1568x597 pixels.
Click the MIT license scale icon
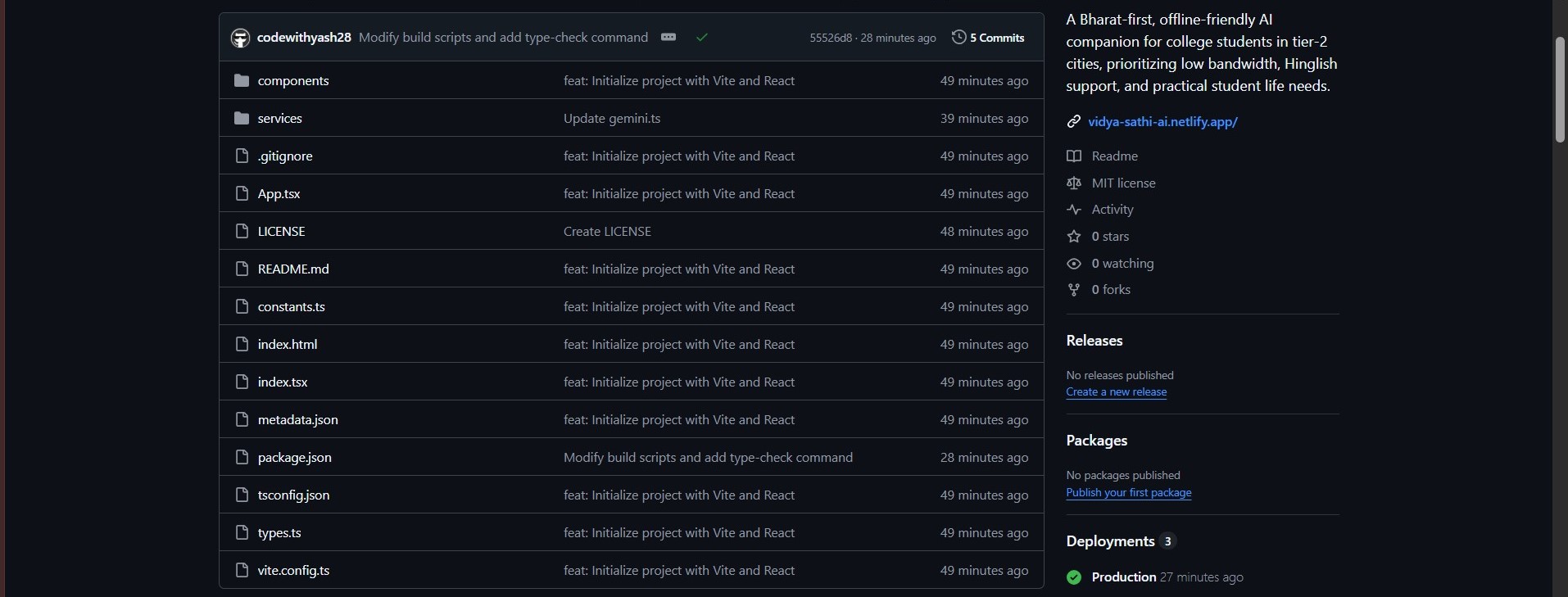1073,183
